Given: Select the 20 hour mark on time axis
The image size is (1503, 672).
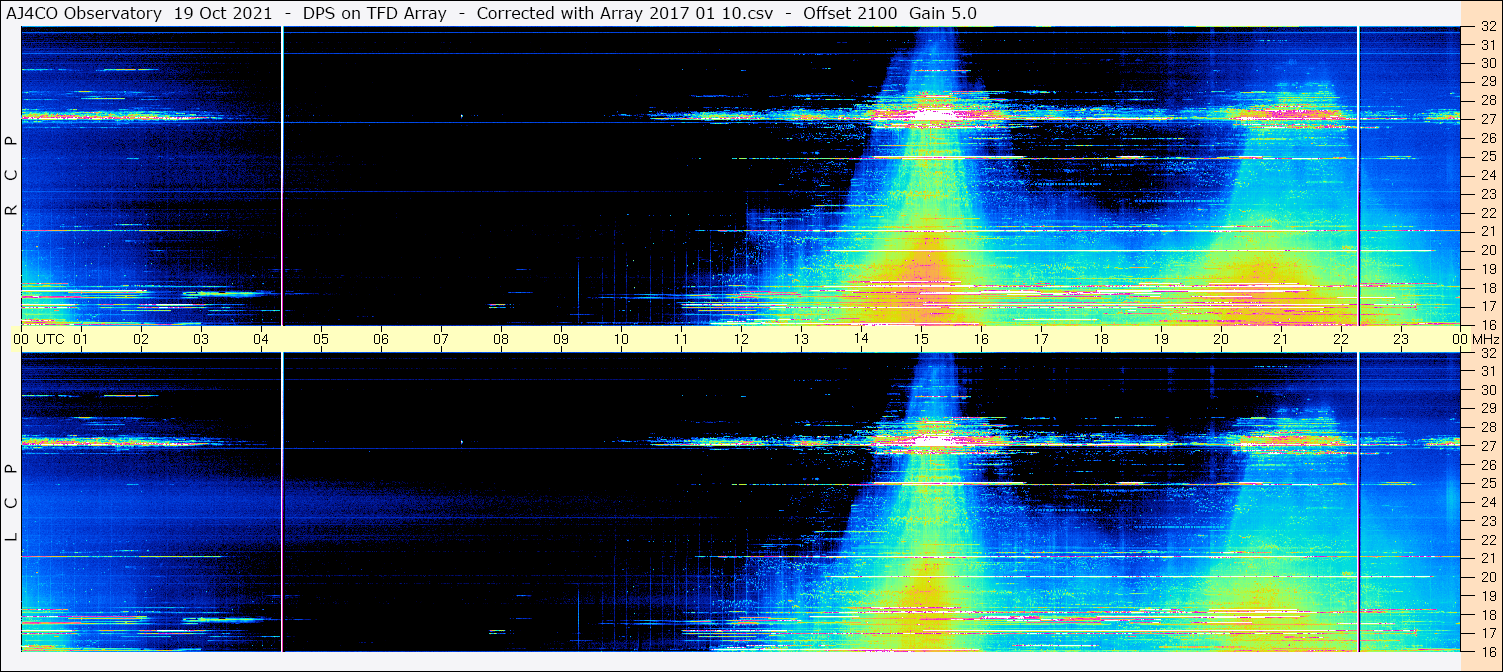Looking at the screenshot, I should pyautogui.click(x=1221, y=339).
